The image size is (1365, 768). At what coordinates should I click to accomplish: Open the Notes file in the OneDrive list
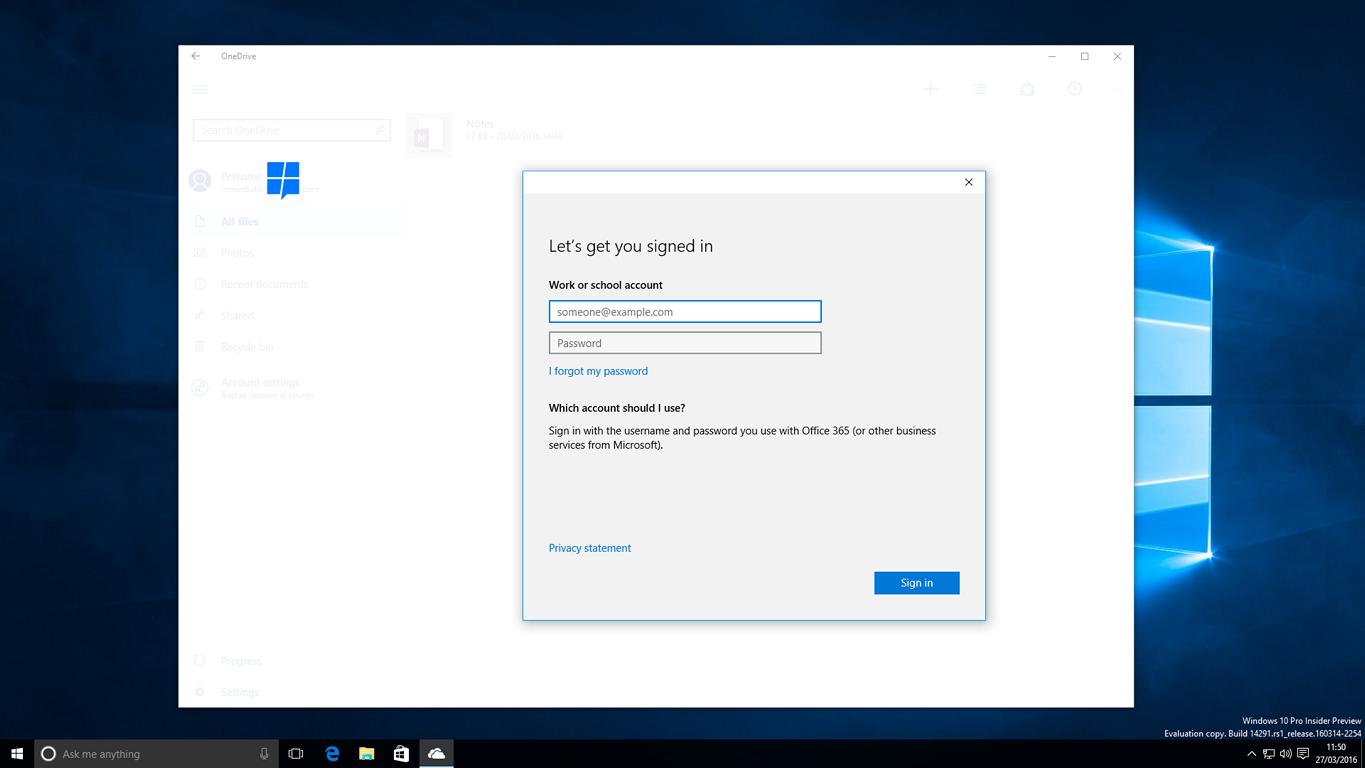485,135
